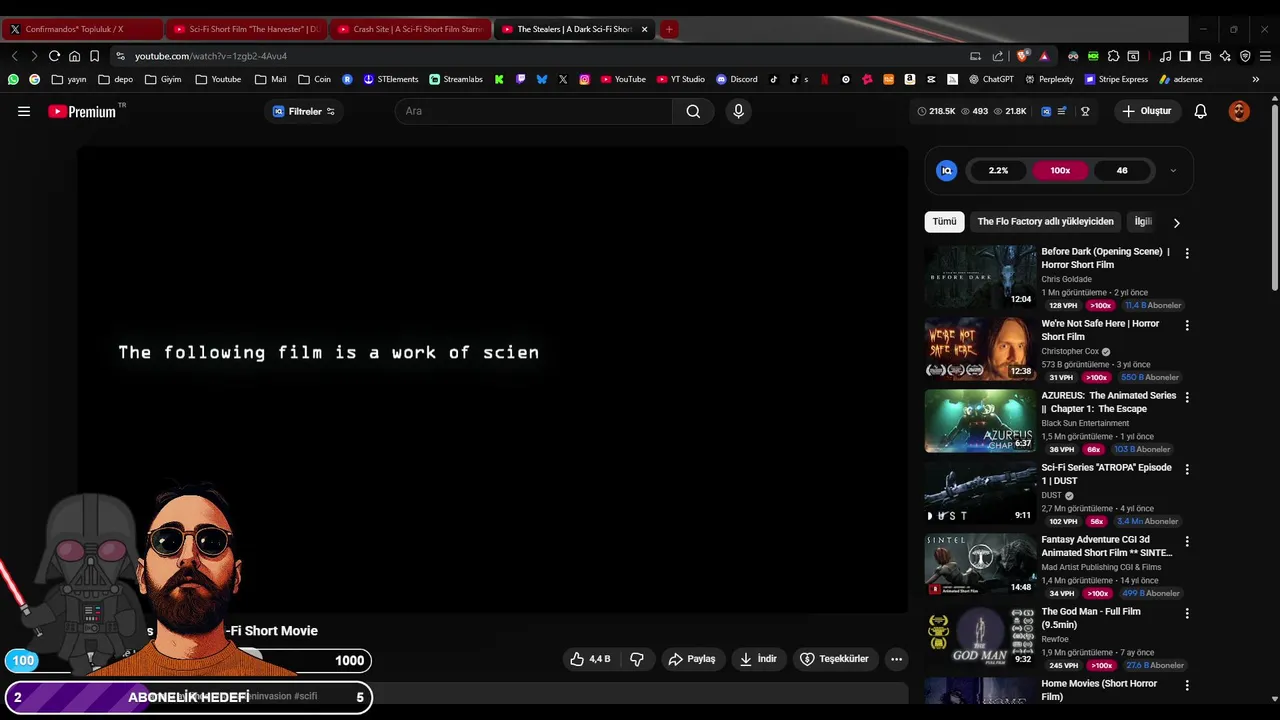Open Brave main hamburger menu

click(1265, 56)
